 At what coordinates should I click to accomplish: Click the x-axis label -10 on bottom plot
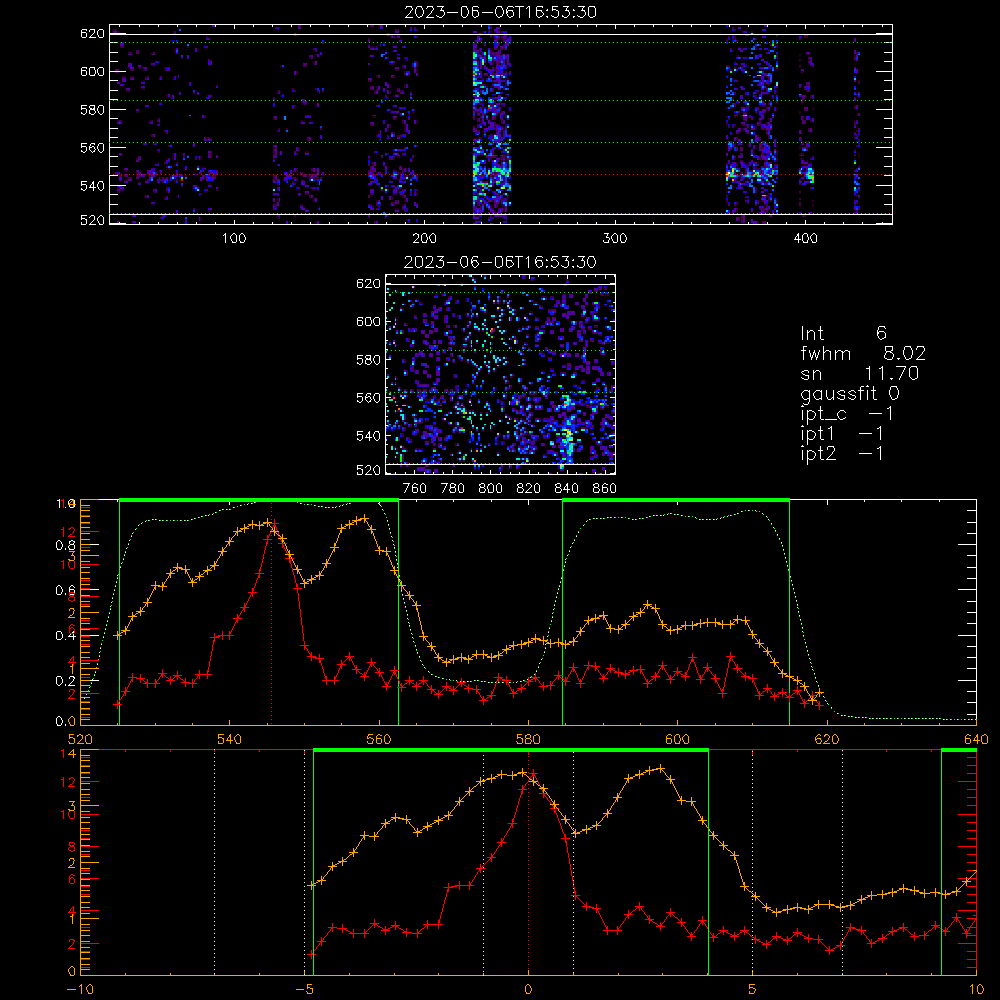pos(80,989)
